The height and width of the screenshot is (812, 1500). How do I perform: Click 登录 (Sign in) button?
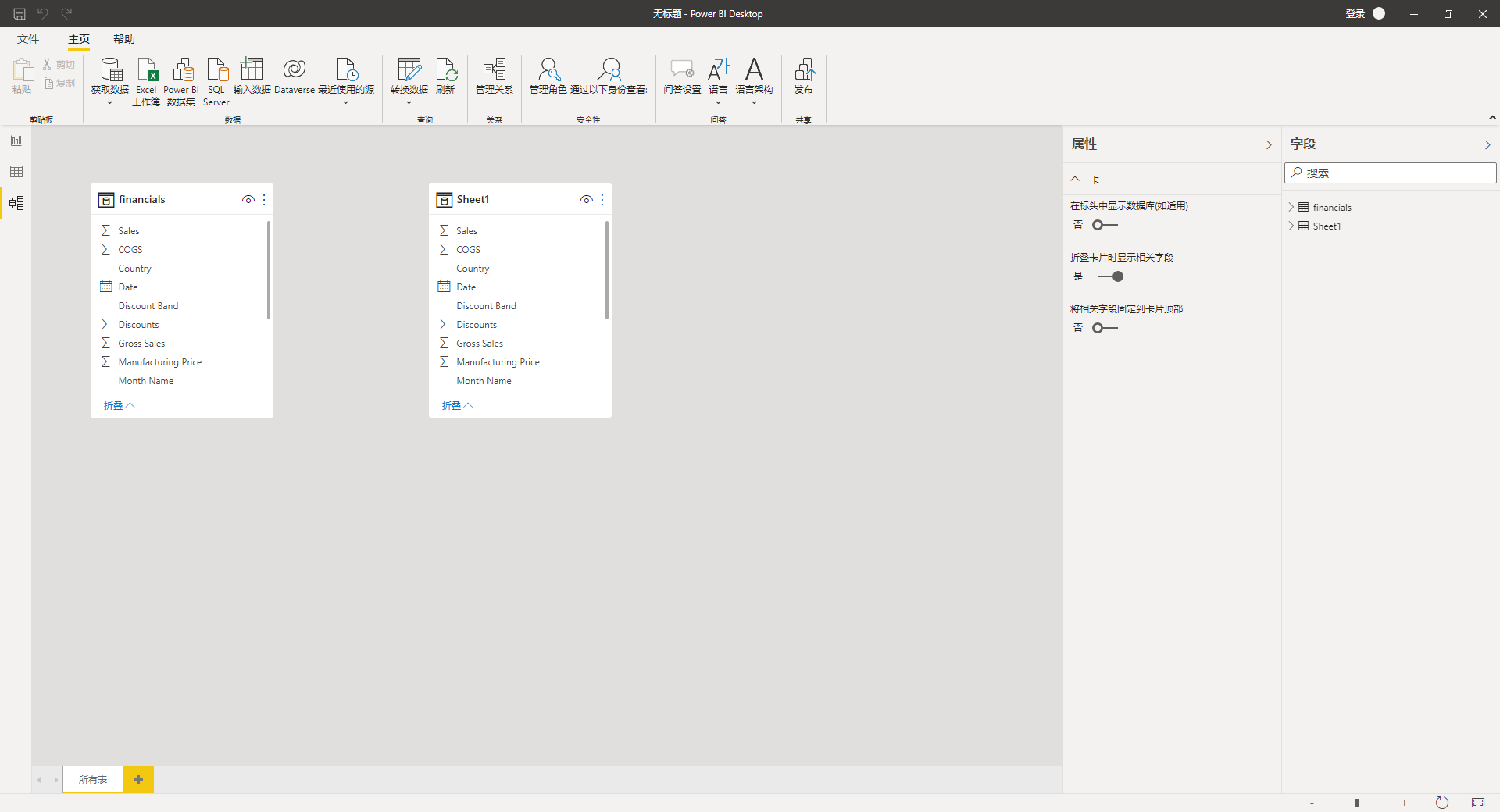coord(1355,13)
